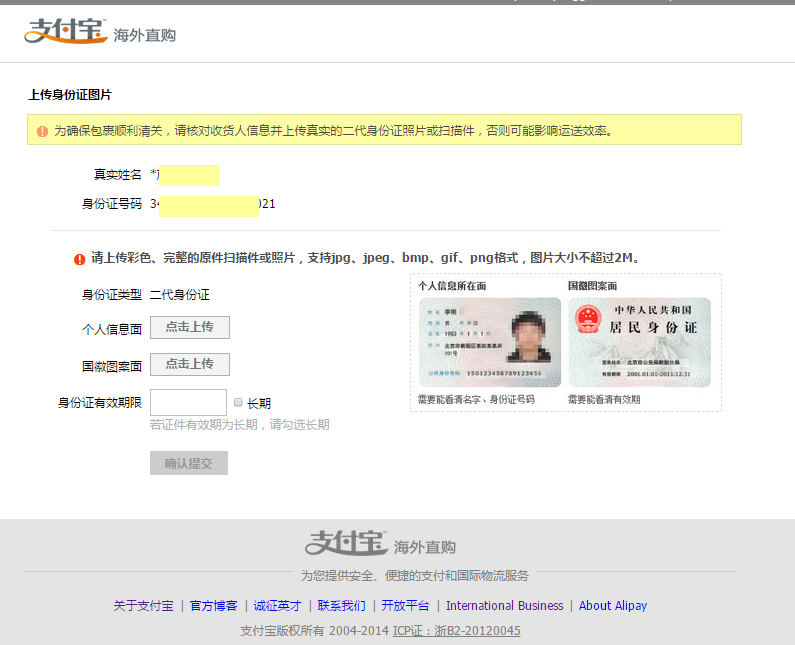
Task: Click 海外直购 text next to header logo
Action: (x=144, y=35)
